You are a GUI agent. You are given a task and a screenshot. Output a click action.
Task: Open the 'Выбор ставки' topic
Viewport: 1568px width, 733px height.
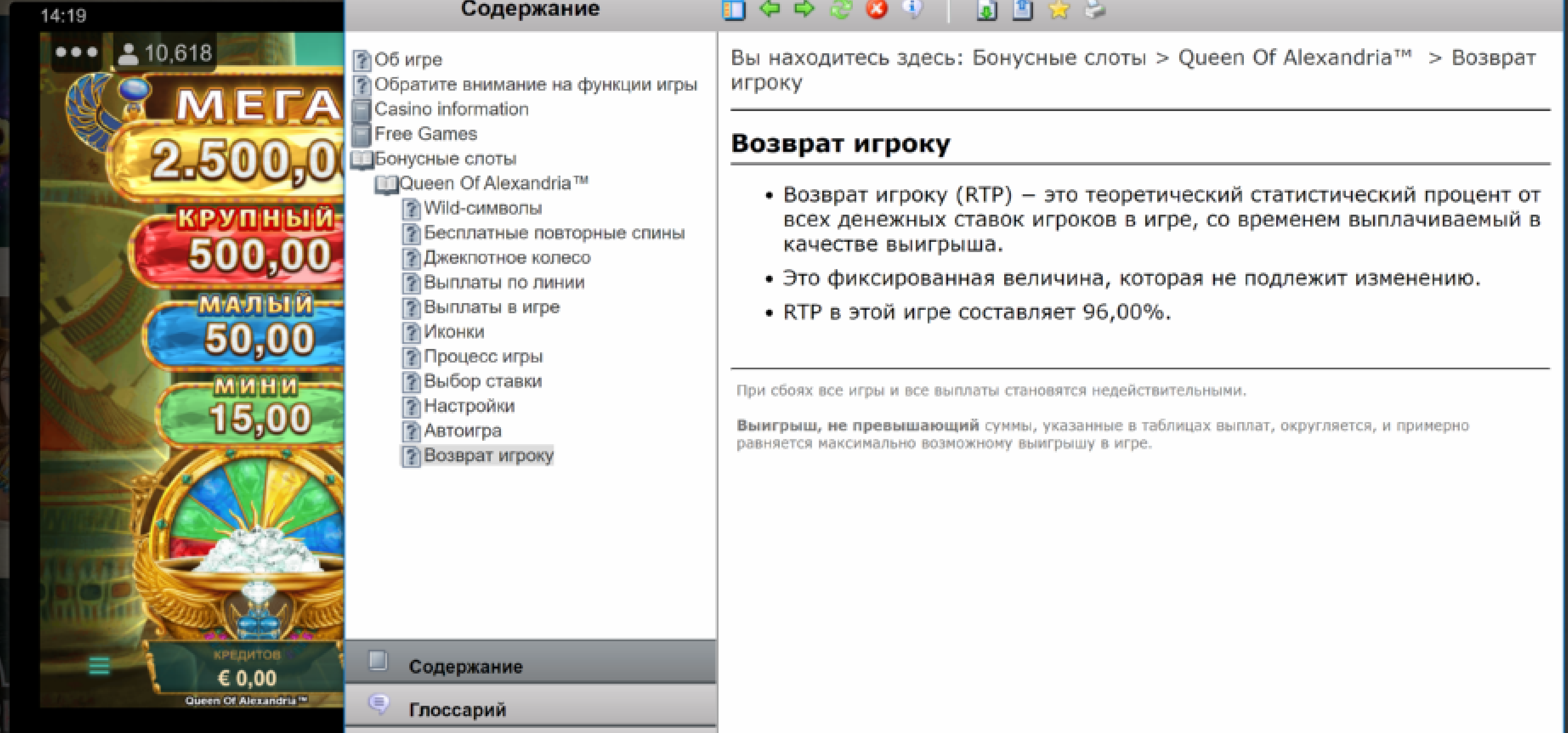[x=483, y=381]
